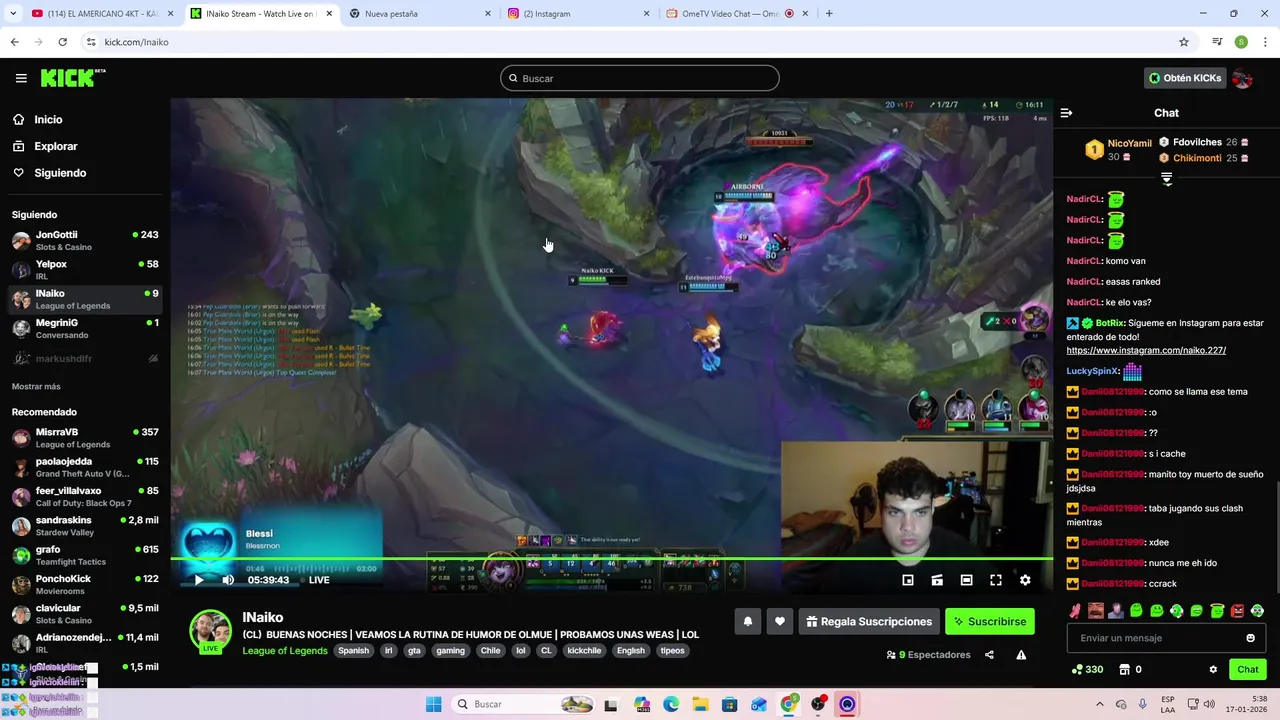Screen dimensions: 1280x720
Task: Click the Suscribirse button
Action: (x=990, y=621)
